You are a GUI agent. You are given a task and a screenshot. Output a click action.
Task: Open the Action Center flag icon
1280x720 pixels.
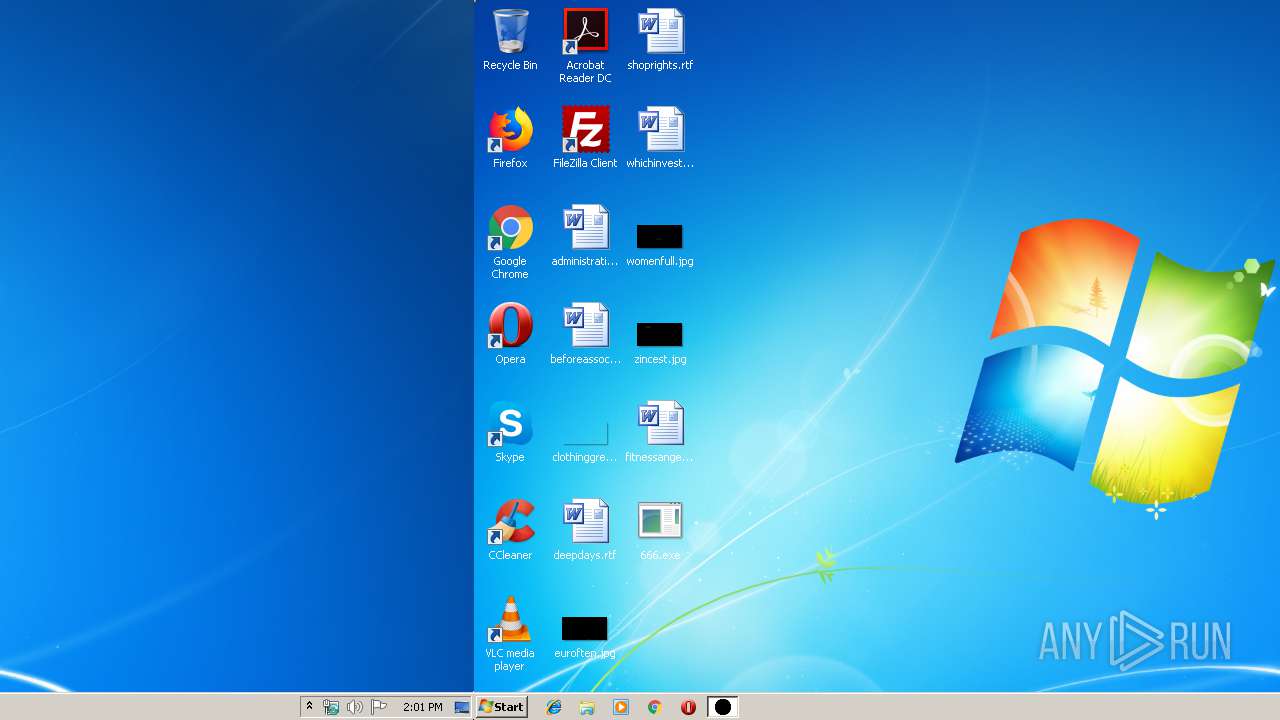(x=379, y=707)
